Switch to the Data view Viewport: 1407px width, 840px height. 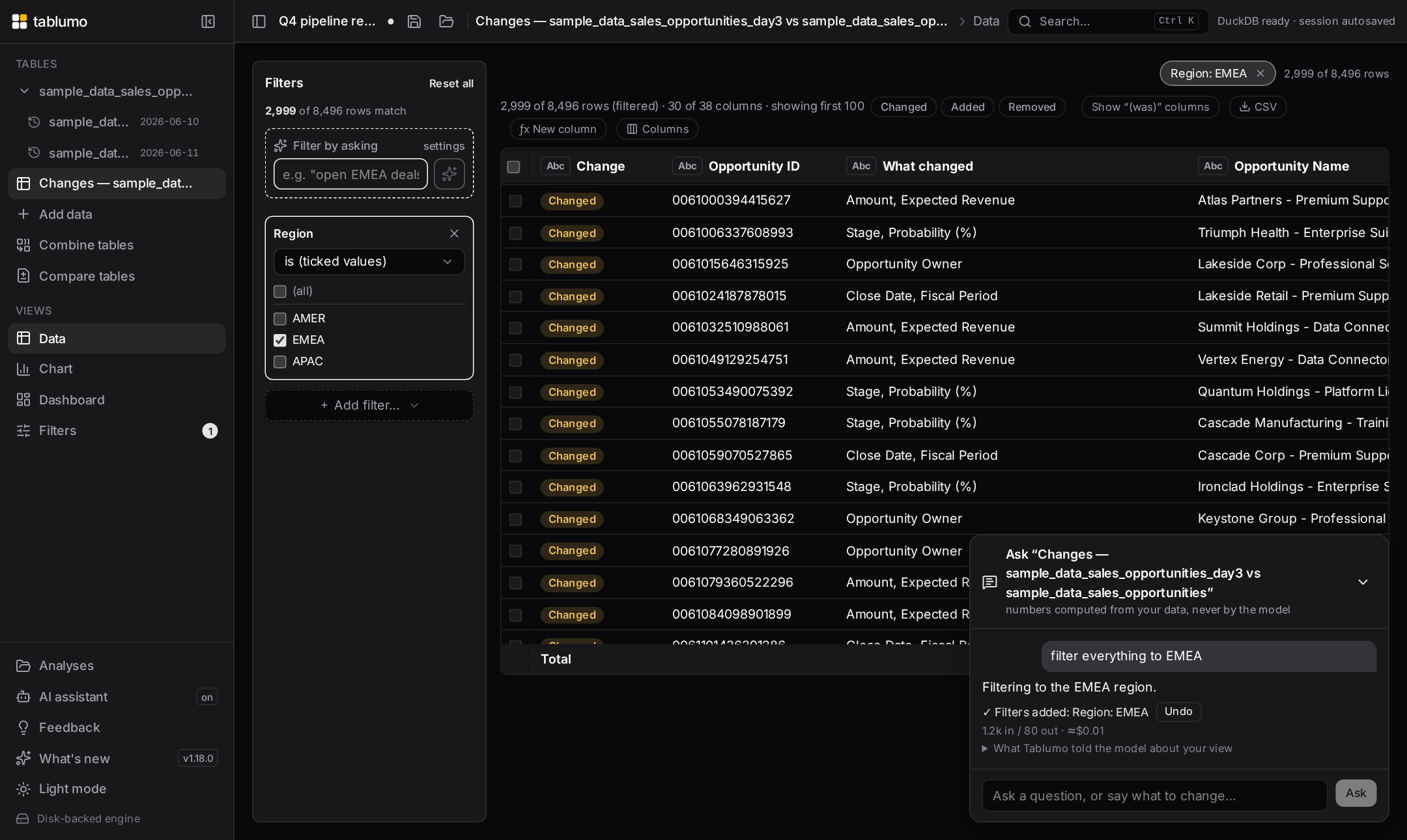point(117,339)
